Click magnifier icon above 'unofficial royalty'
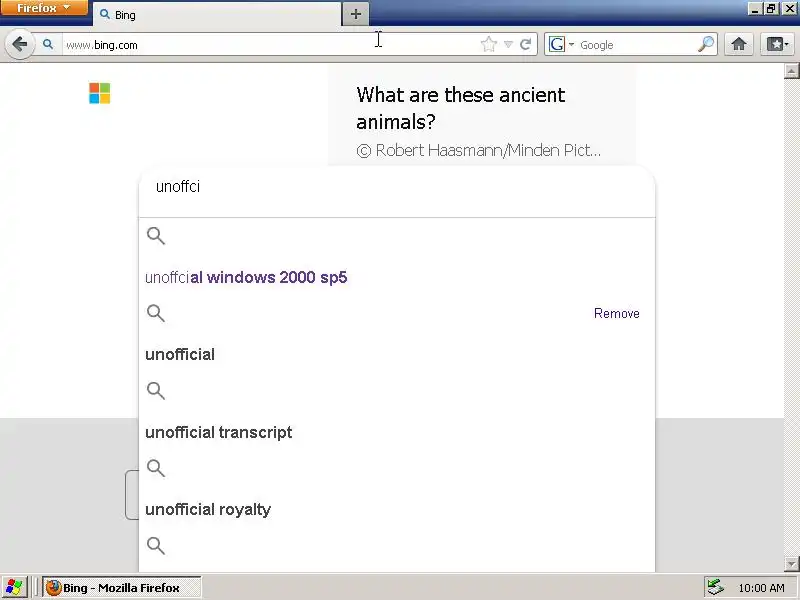800x600 pixels. tap(156, 468)
